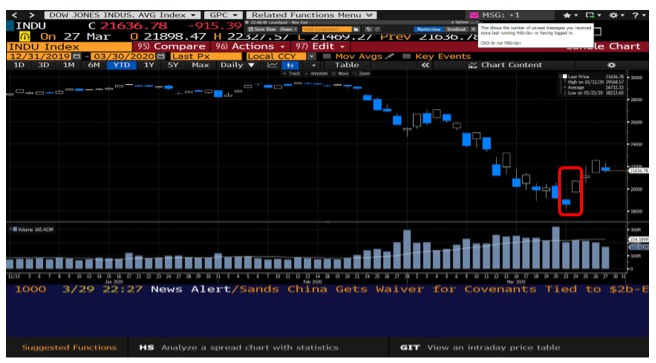Viewport: 656px width, 363px height.
Task: Click the Launchpad folder icon
Action: (x=356, y=29)
